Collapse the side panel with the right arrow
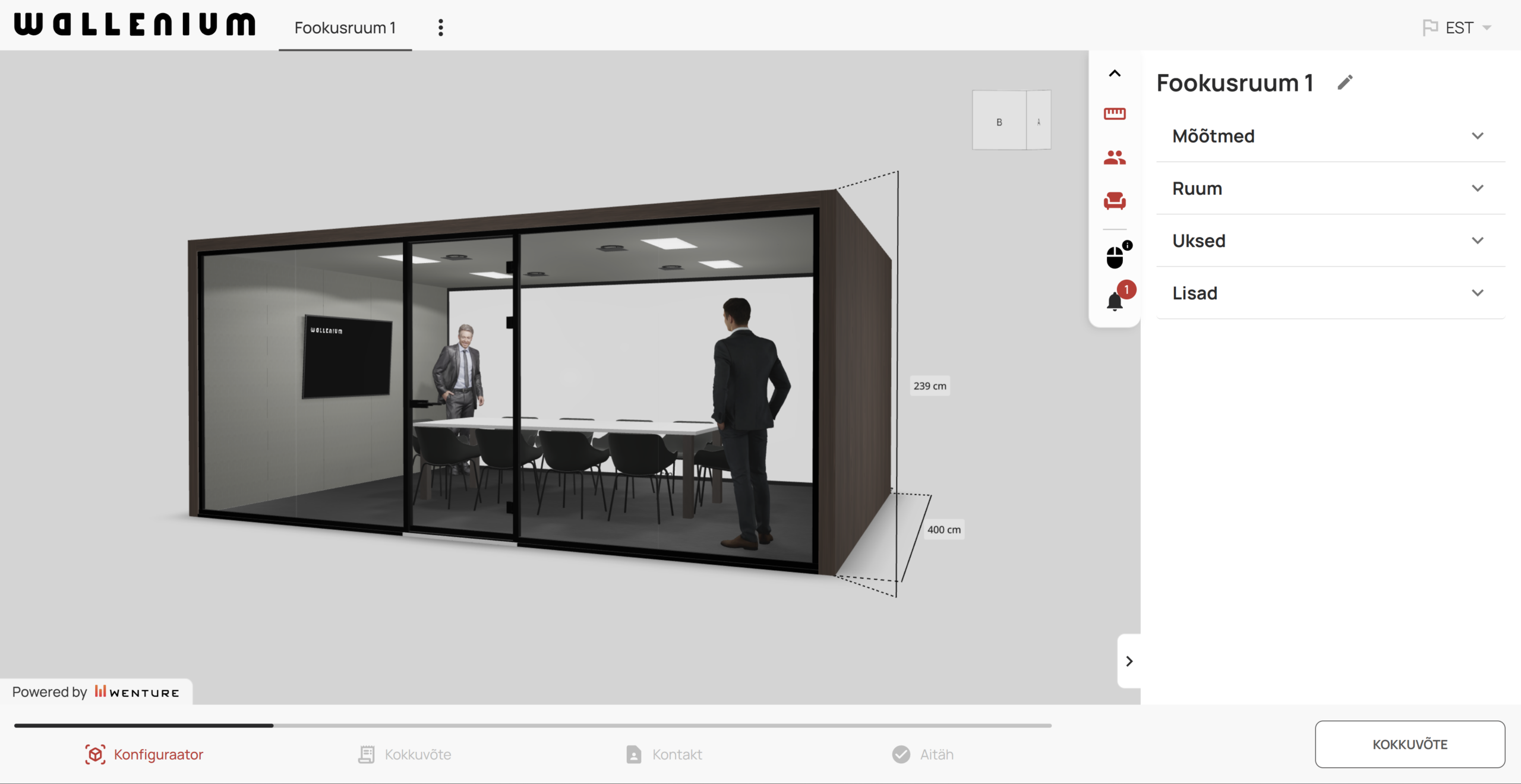This screenshot has height=784, width=1521. 1129,661
